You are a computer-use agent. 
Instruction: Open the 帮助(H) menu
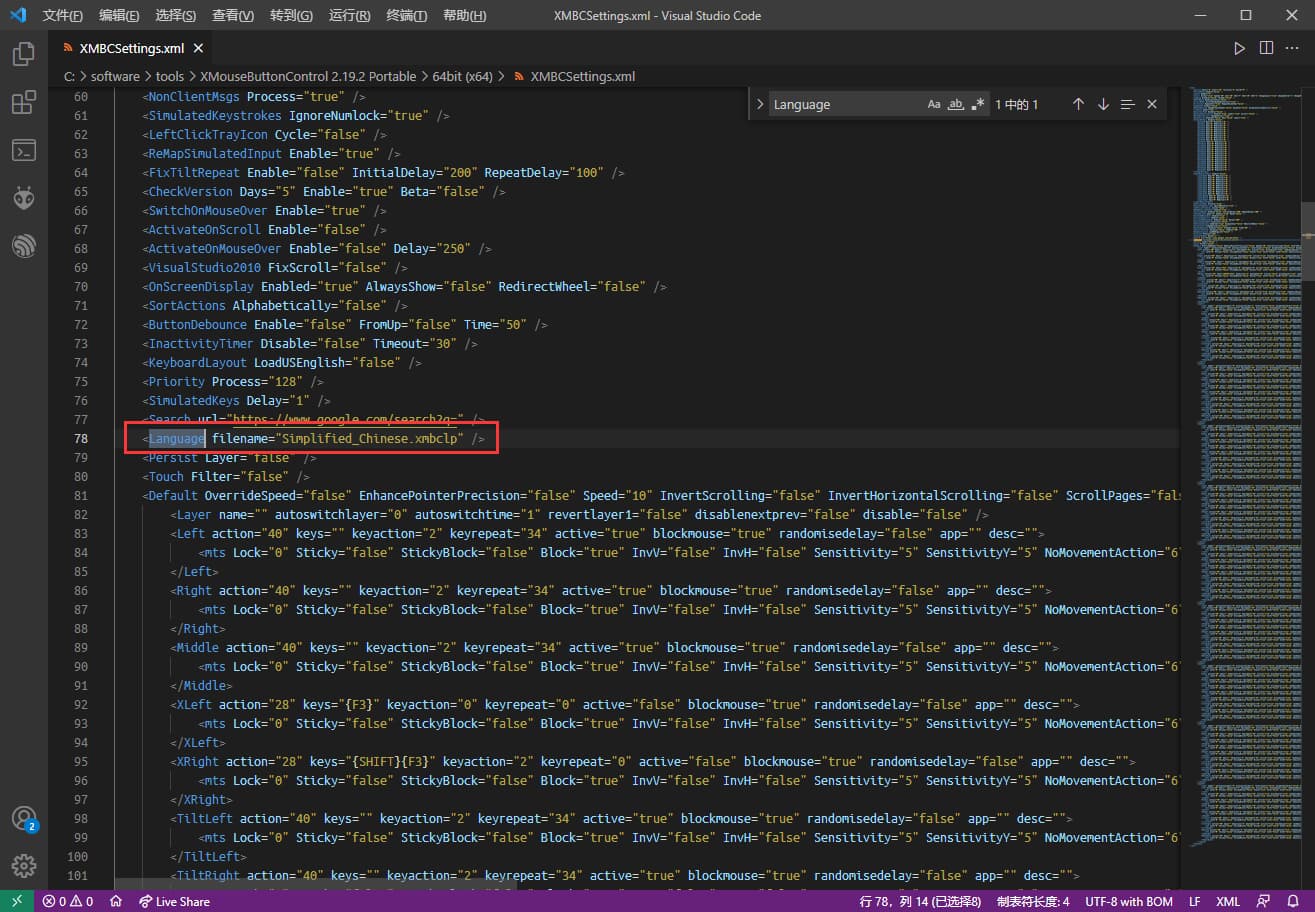pyautogui.click(x=465, y=16)
